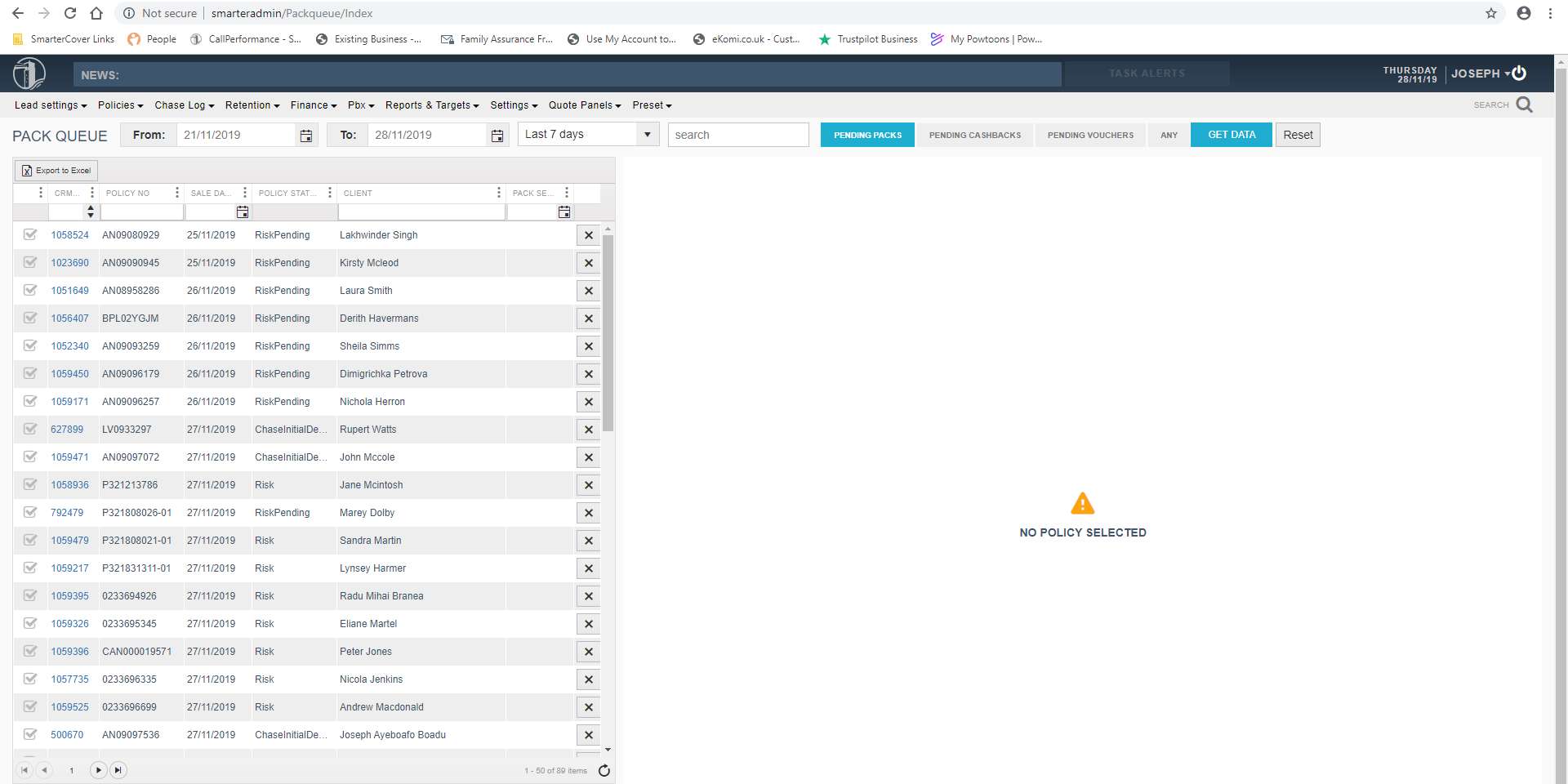Click the search magnifier icon
Image resolution: width=1568 pixels, height=784 pixels.
point(1524,105)
